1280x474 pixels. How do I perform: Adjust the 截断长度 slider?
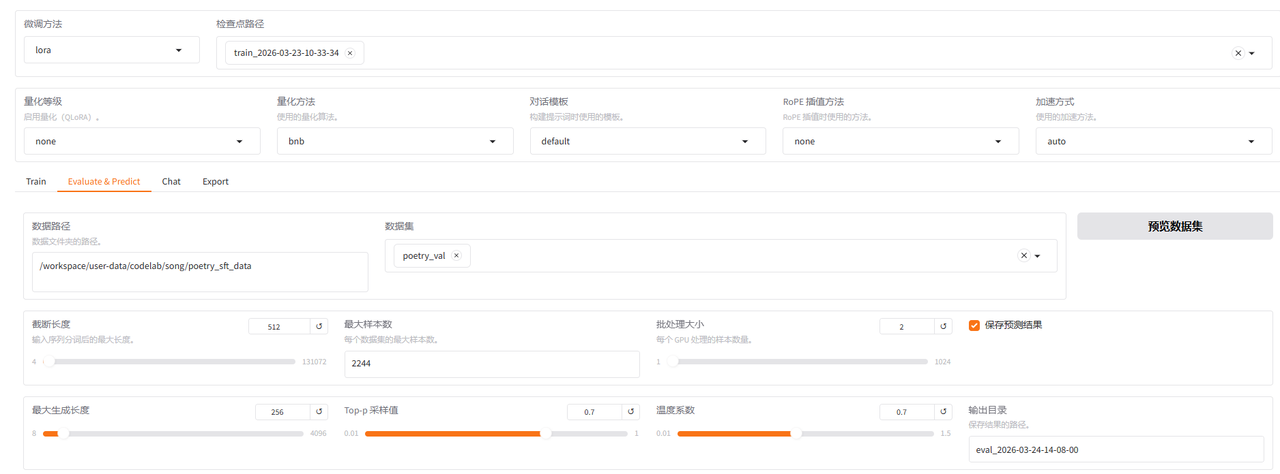pos(170,362)
